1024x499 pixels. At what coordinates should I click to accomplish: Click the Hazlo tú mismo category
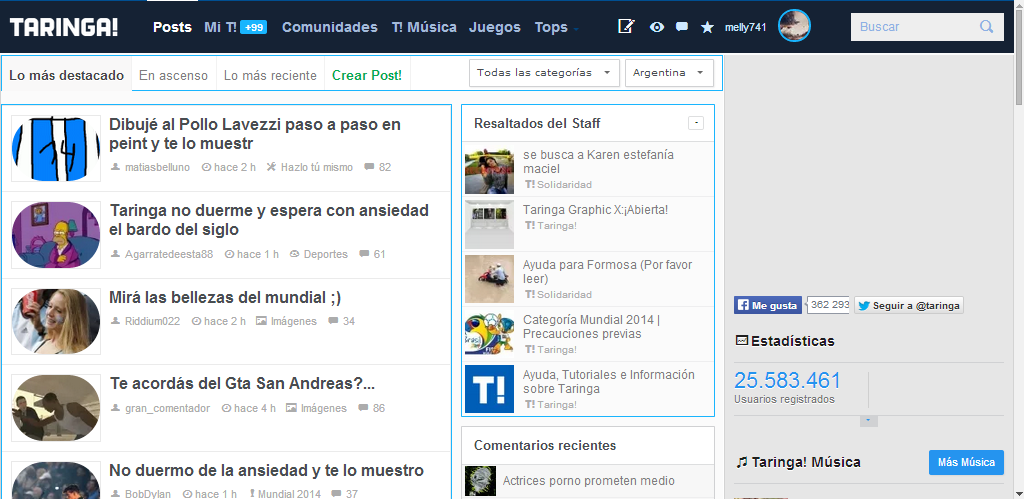click(x=317, y=167)
